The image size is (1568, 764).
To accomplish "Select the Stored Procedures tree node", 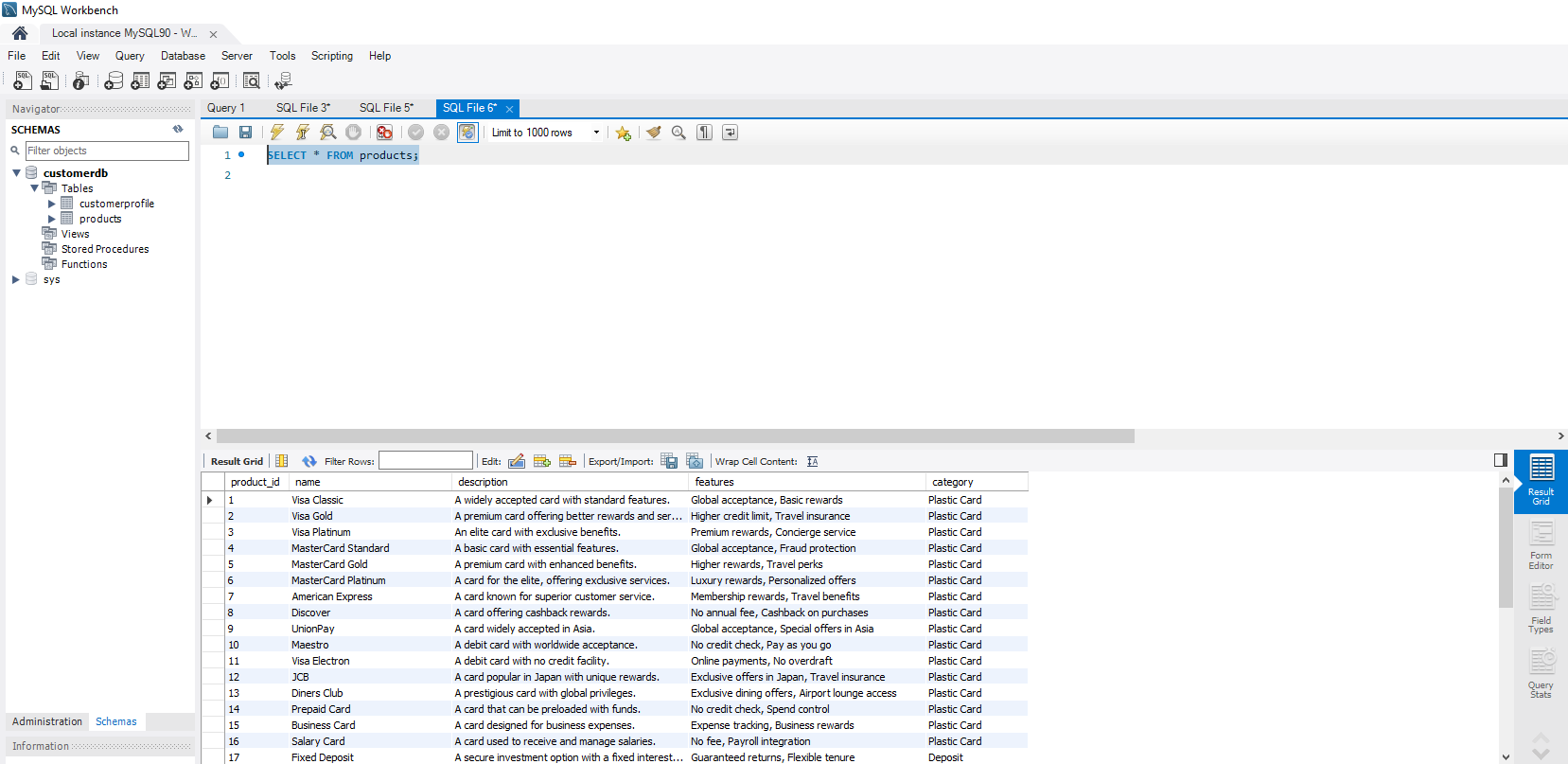I will (x=105, y=249).
